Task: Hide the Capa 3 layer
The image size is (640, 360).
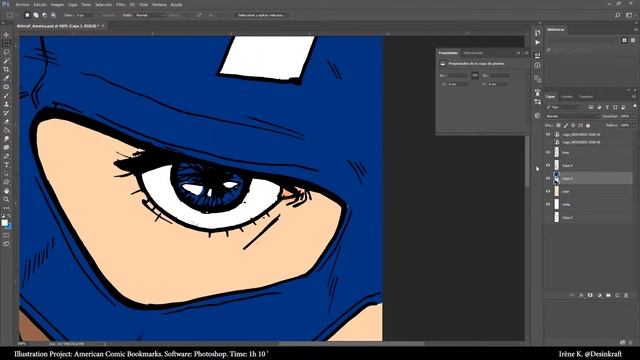Action: (548, 178)
